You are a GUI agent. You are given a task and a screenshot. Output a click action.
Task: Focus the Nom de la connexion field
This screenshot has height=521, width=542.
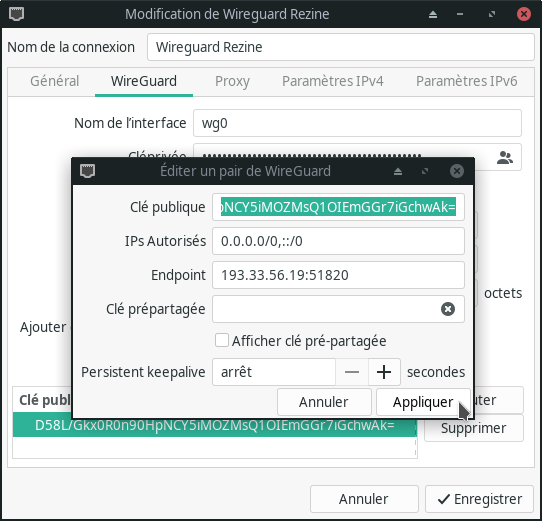pyautogui.click(x=341, y=47)
